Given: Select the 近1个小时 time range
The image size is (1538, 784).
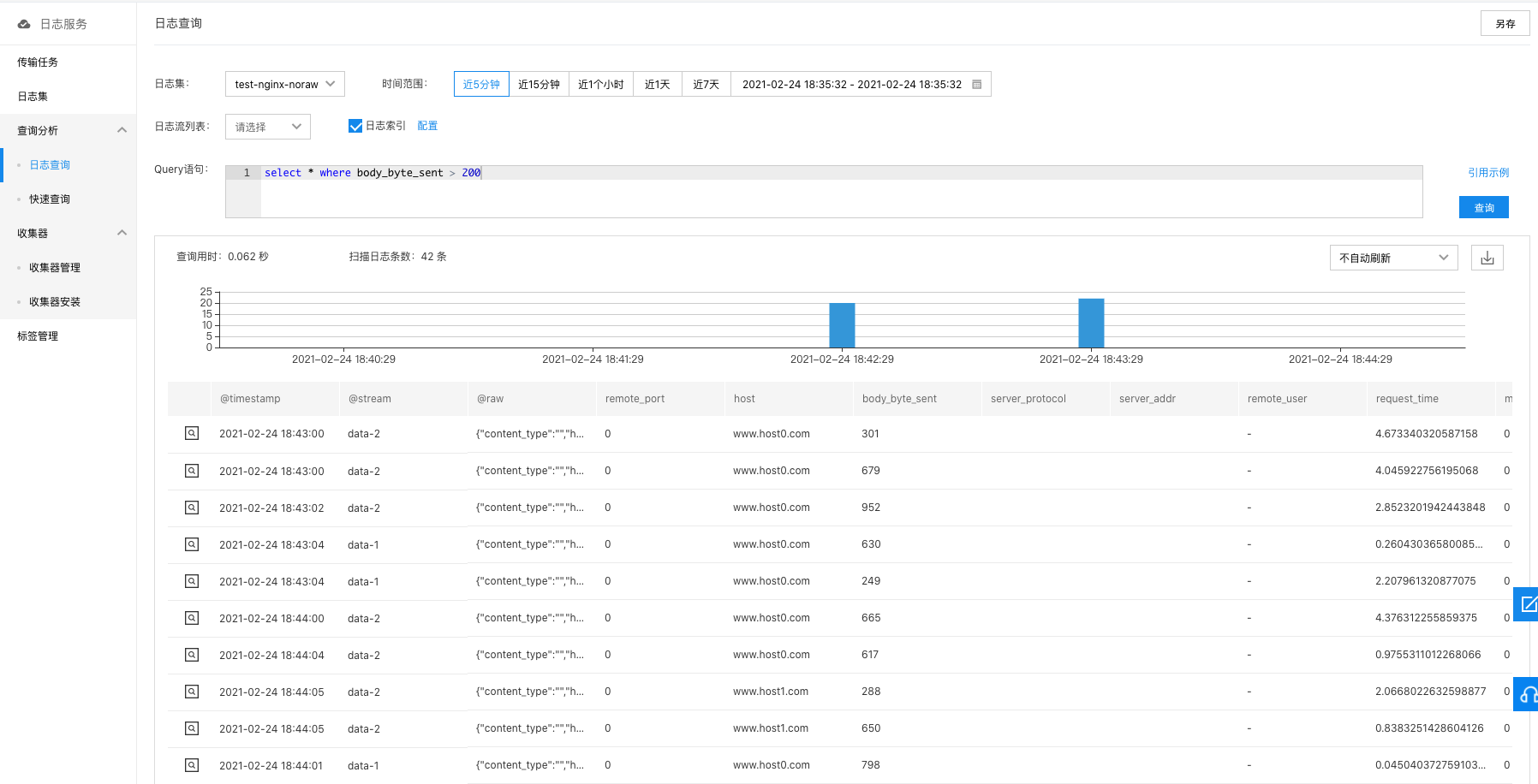Looking at the screenshot, I should tap(601, 84).
